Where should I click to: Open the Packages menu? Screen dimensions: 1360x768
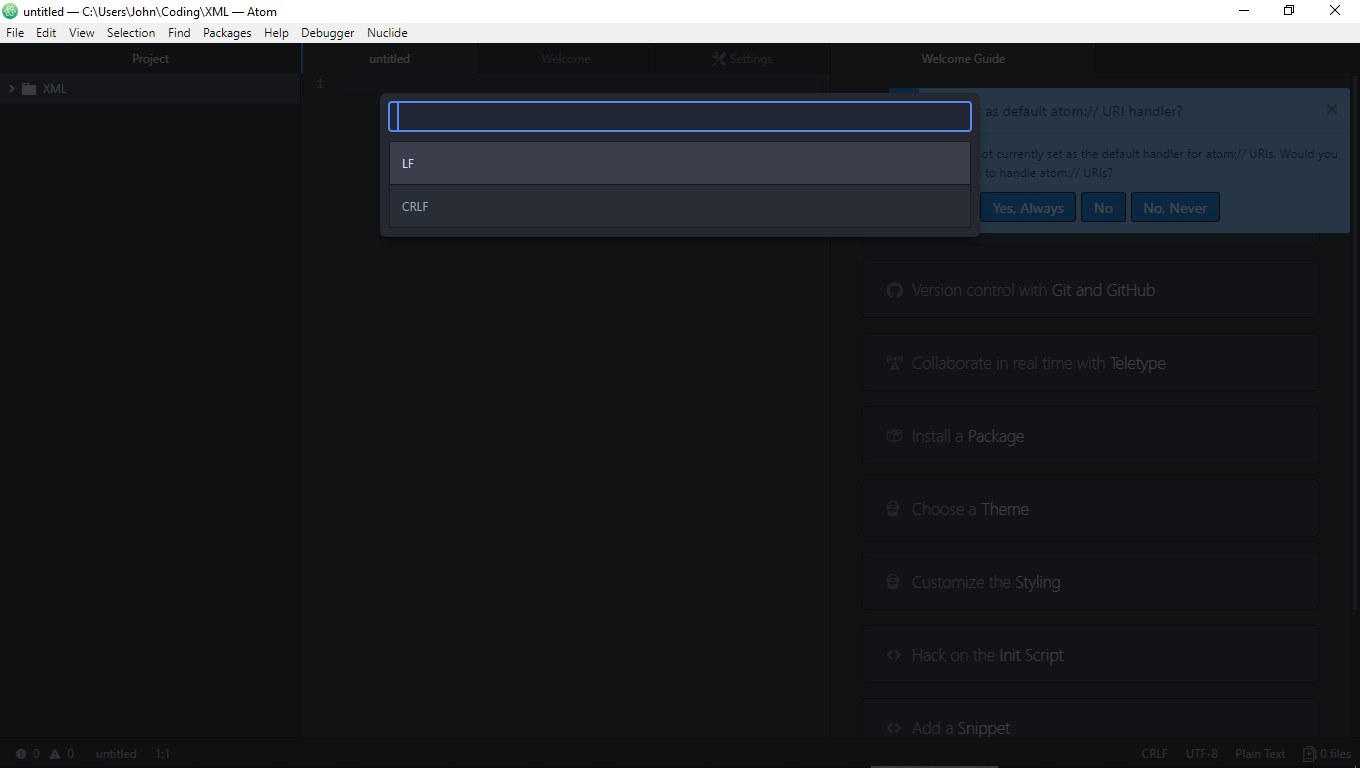tap(227, 32)
